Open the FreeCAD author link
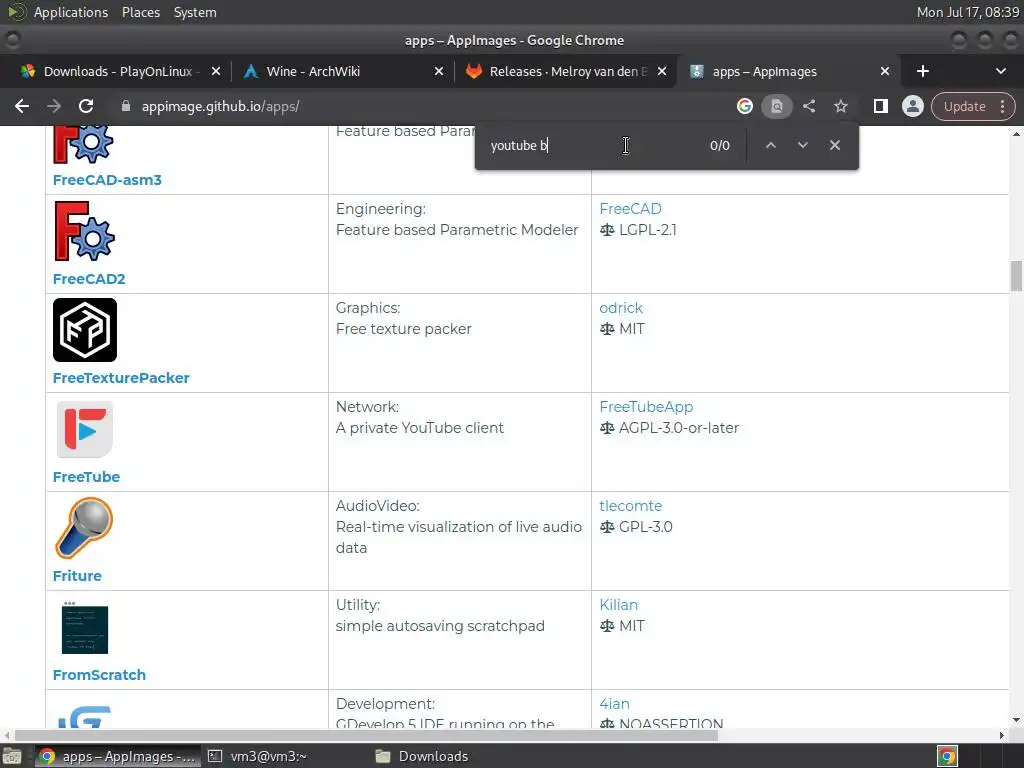The image size is (1024, 768). pos(630,209)
